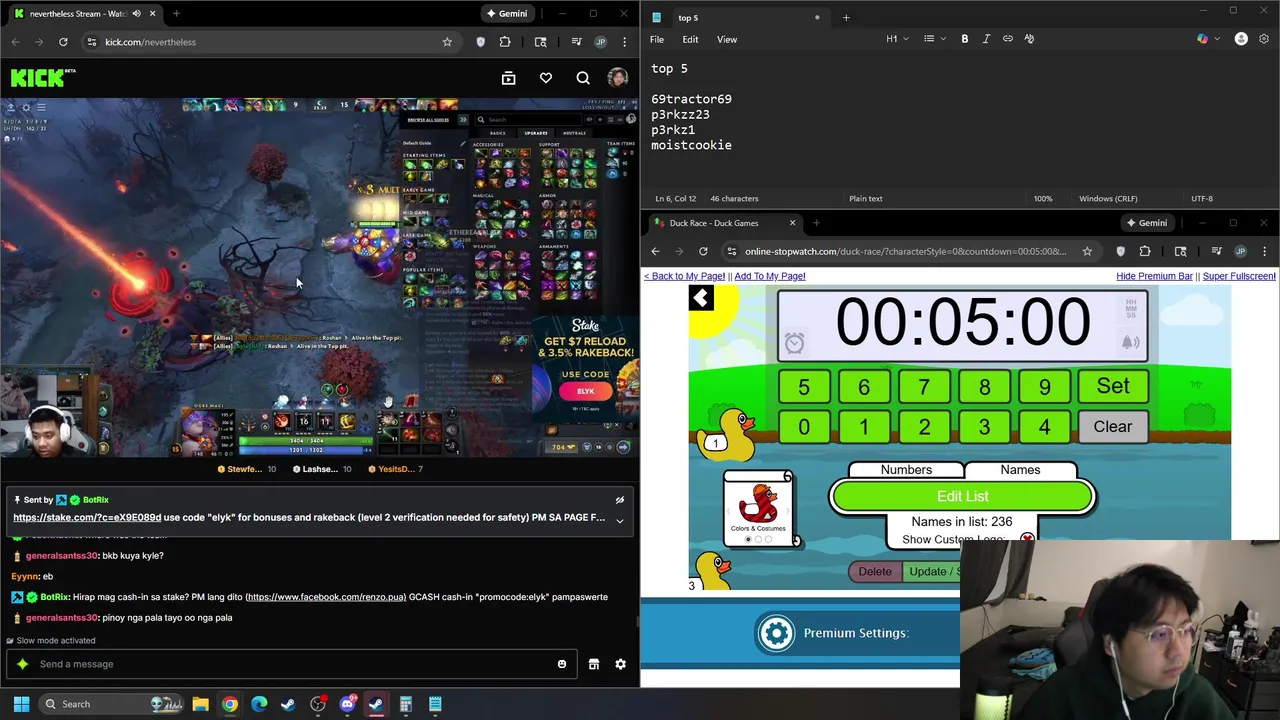Switch to the Names tab
Screen dimensions: 1280x720
coord(1020,470)
